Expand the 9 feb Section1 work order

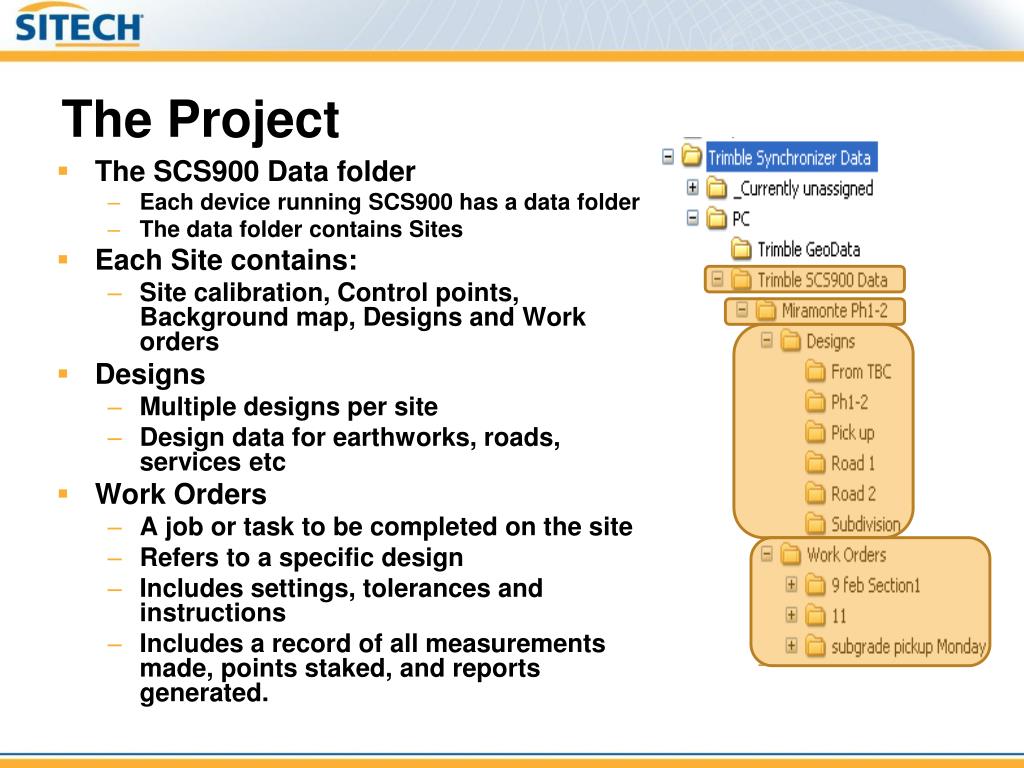point(791,585)
